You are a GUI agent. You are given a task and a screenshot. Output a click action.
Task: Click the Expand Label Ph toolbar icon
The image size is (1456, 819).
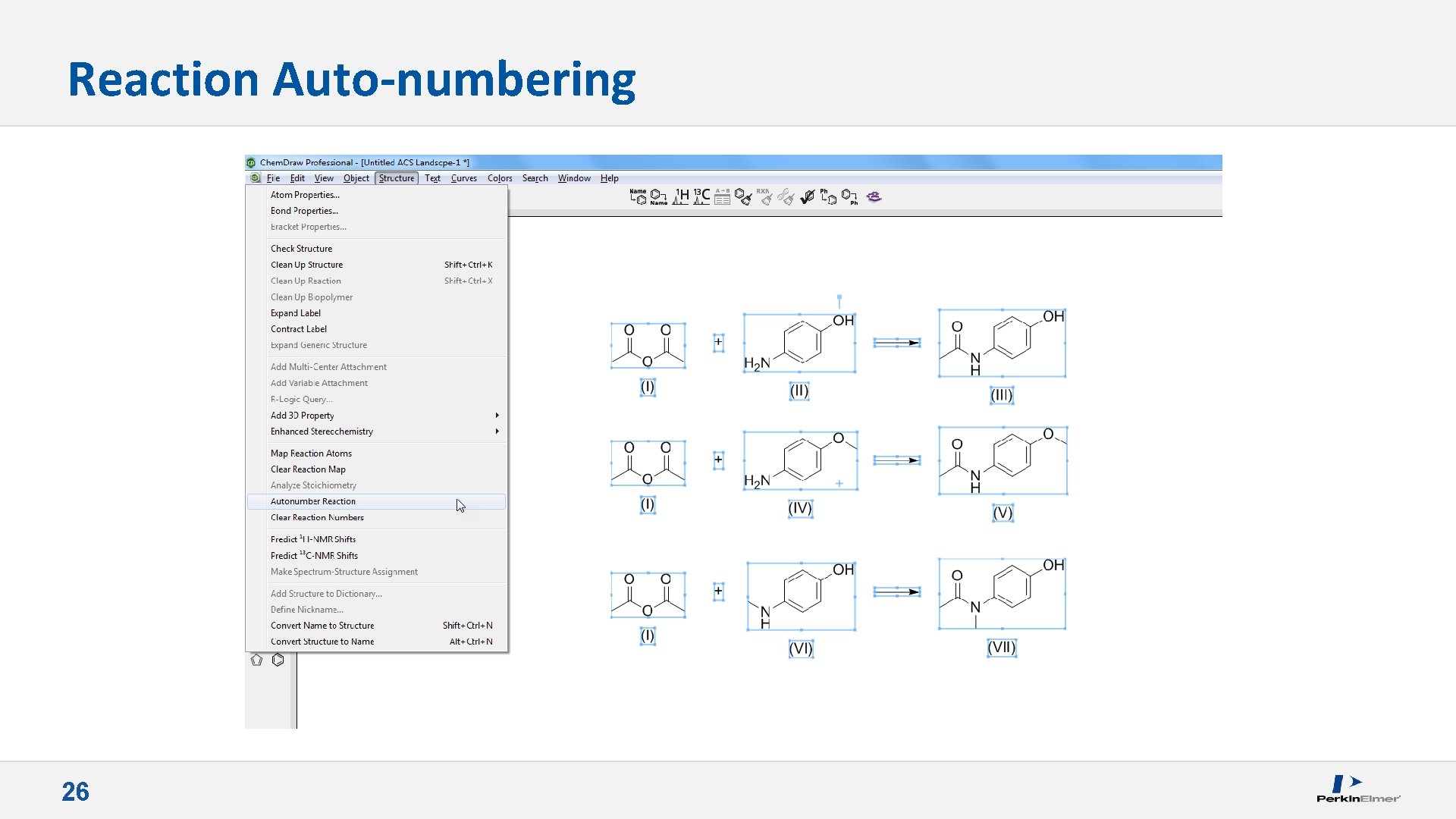828,197
